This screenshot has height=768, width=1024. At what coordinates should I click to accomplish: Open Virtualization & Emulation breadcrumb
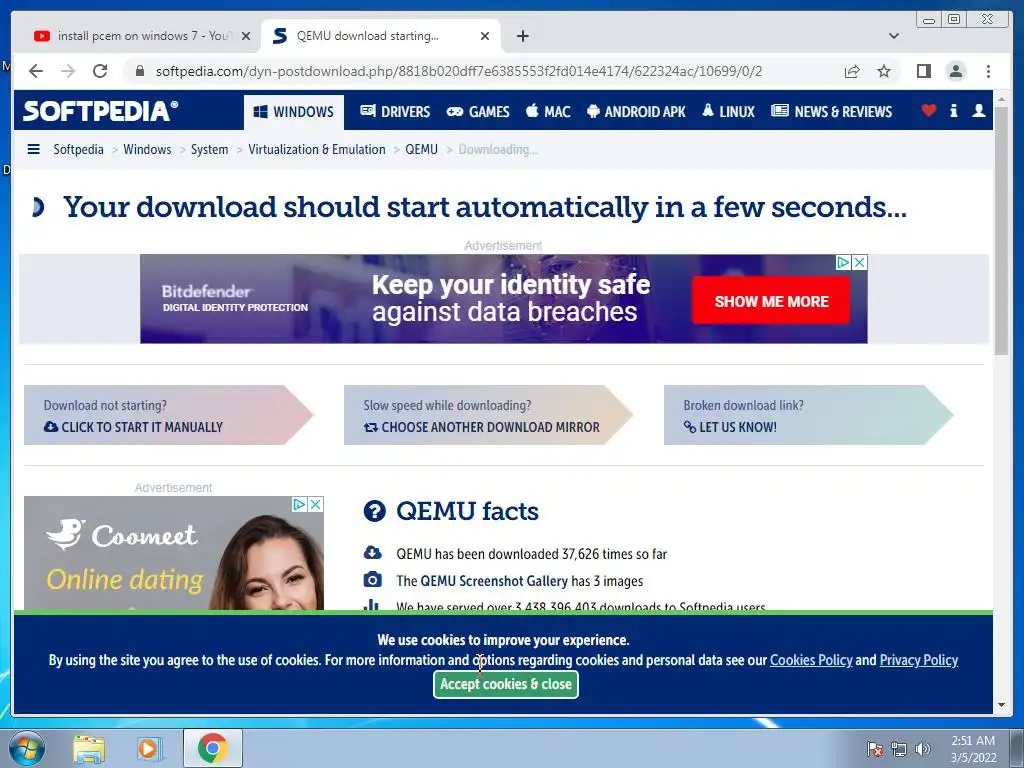click(x=317, y=150)
